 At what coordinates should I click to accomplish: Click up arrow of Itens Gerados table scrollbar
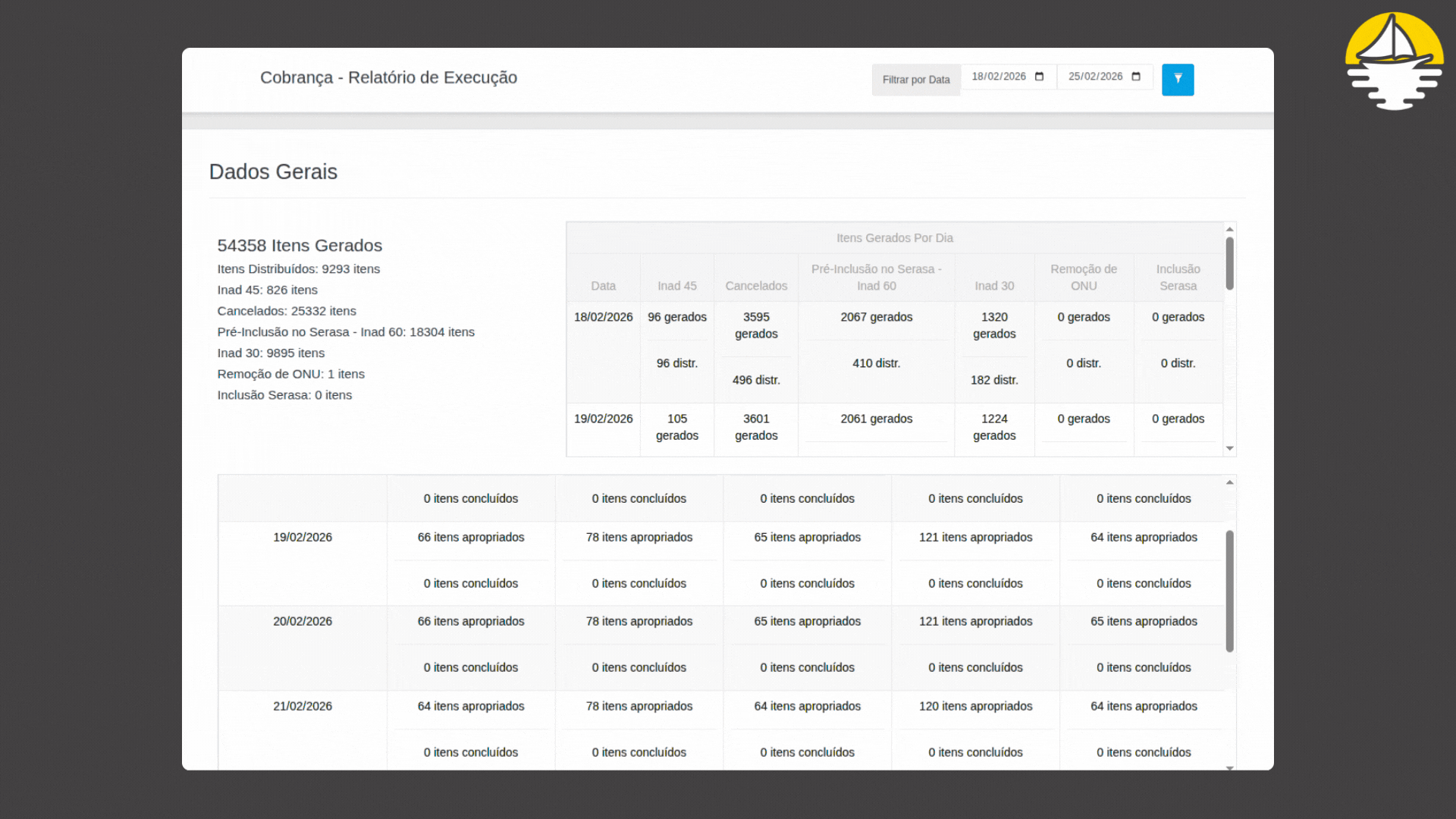1230,229
